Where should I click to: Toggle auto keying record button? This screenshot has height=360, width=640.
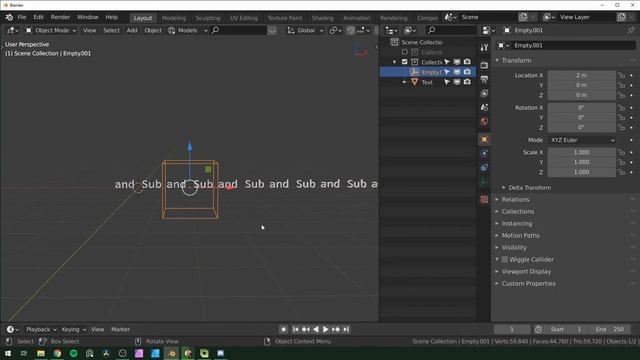pyautogui.click(x=284, y=329)
